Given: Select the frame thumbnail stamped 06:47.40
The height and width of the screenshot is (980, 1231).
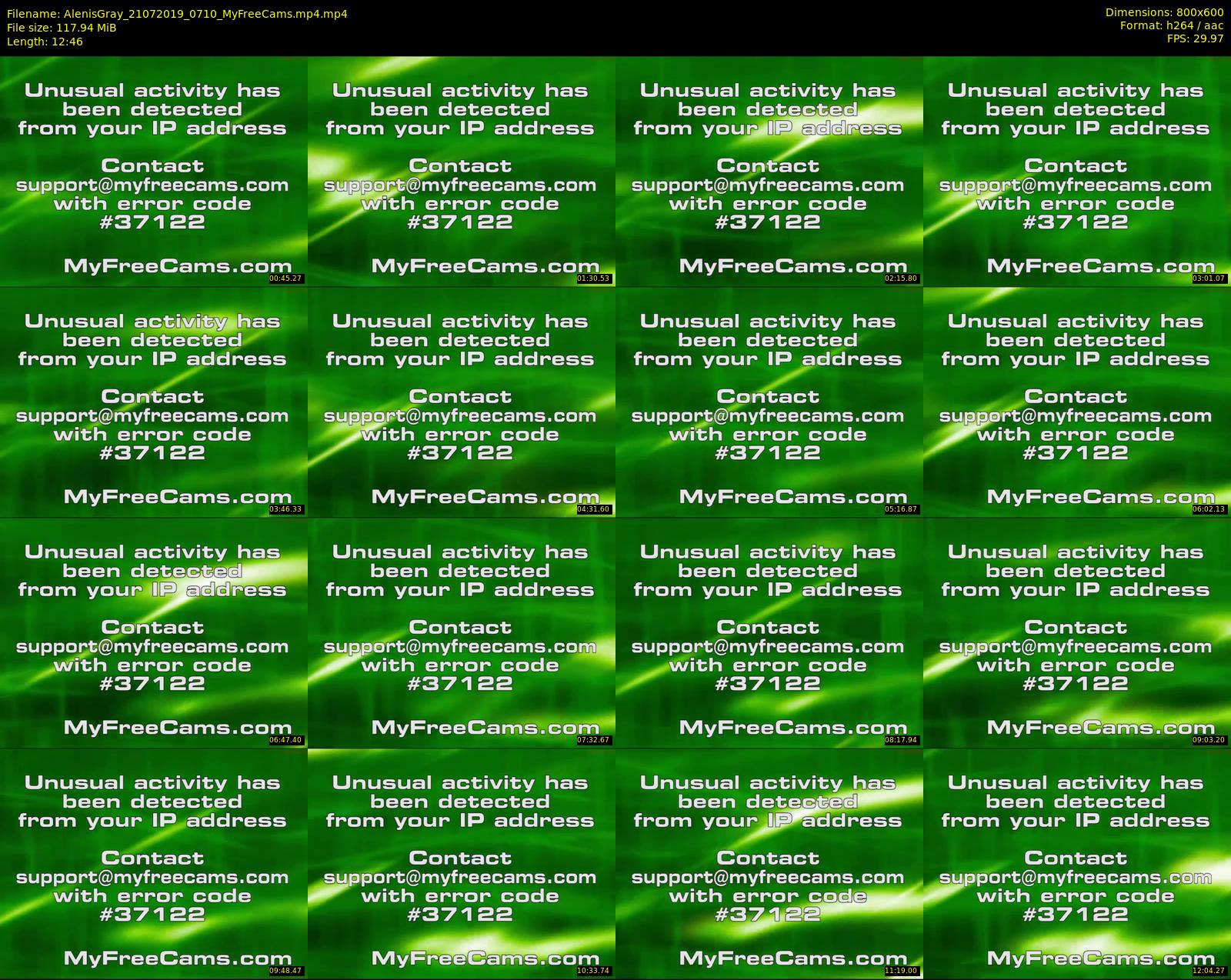Looking at the screenshot, I should click(154, 632).
